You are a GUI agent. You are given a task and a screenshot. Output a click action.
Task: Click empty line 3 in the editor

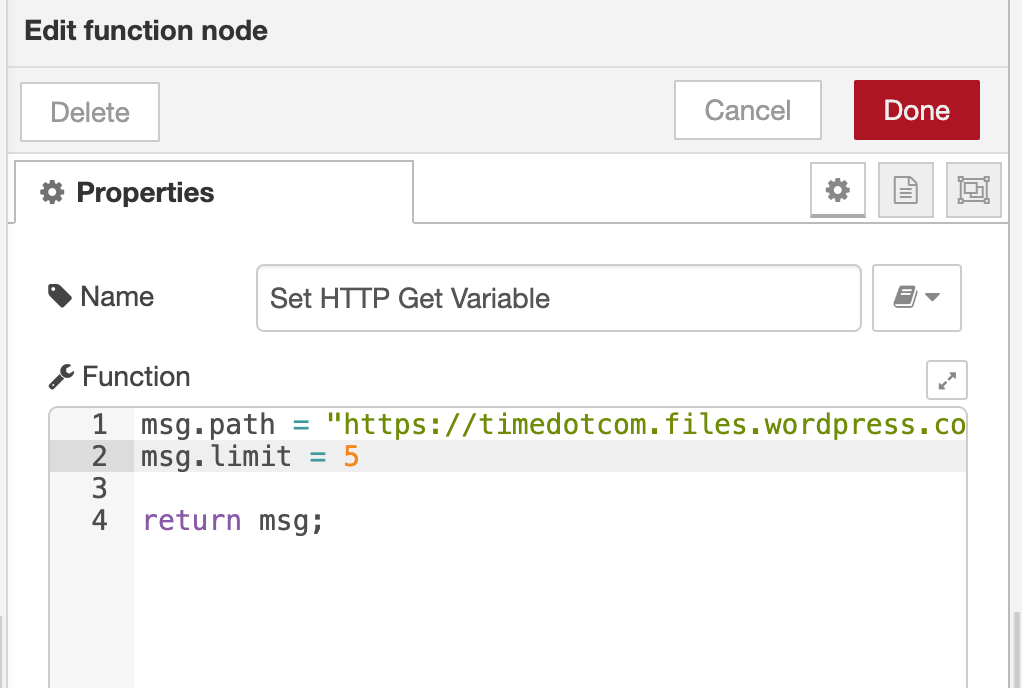[x=300, y=488]
